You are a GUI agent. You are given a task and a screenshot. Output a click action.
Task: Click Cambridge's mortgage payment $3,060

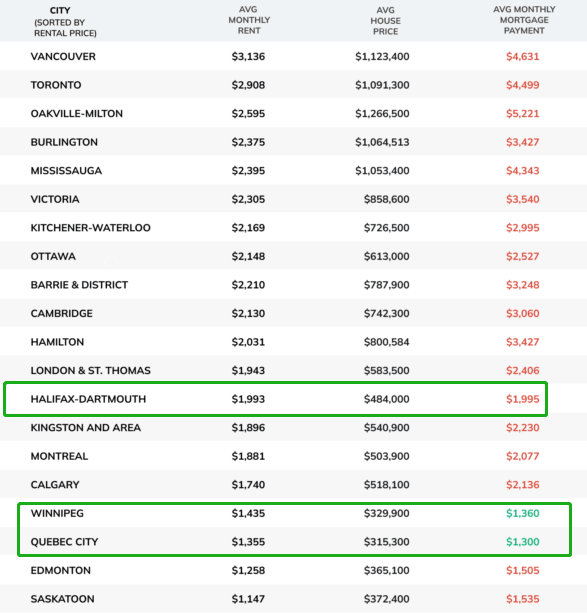(522, 313)
